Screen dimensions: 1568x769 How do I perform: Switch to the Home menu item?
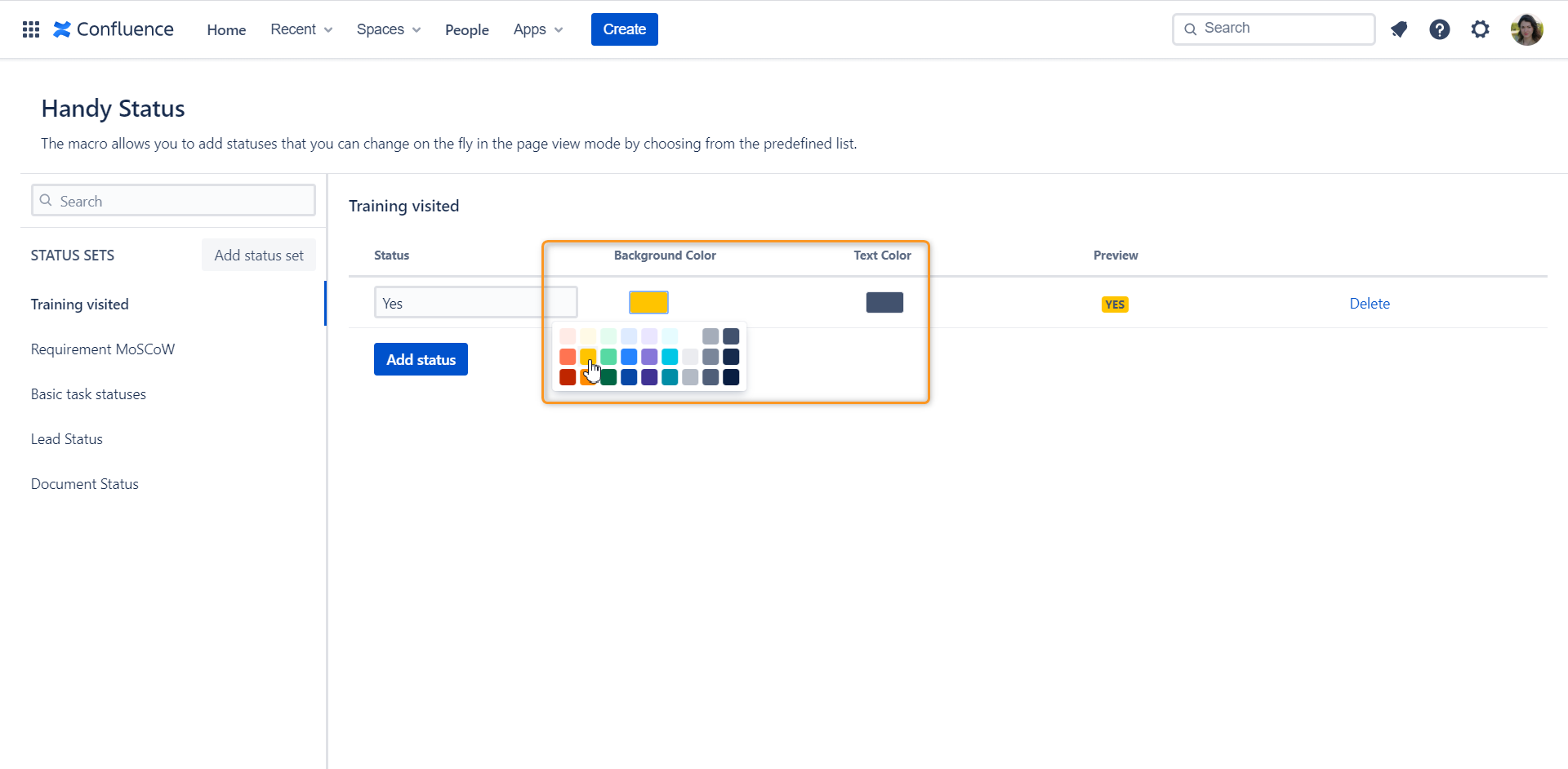(226, 29)
